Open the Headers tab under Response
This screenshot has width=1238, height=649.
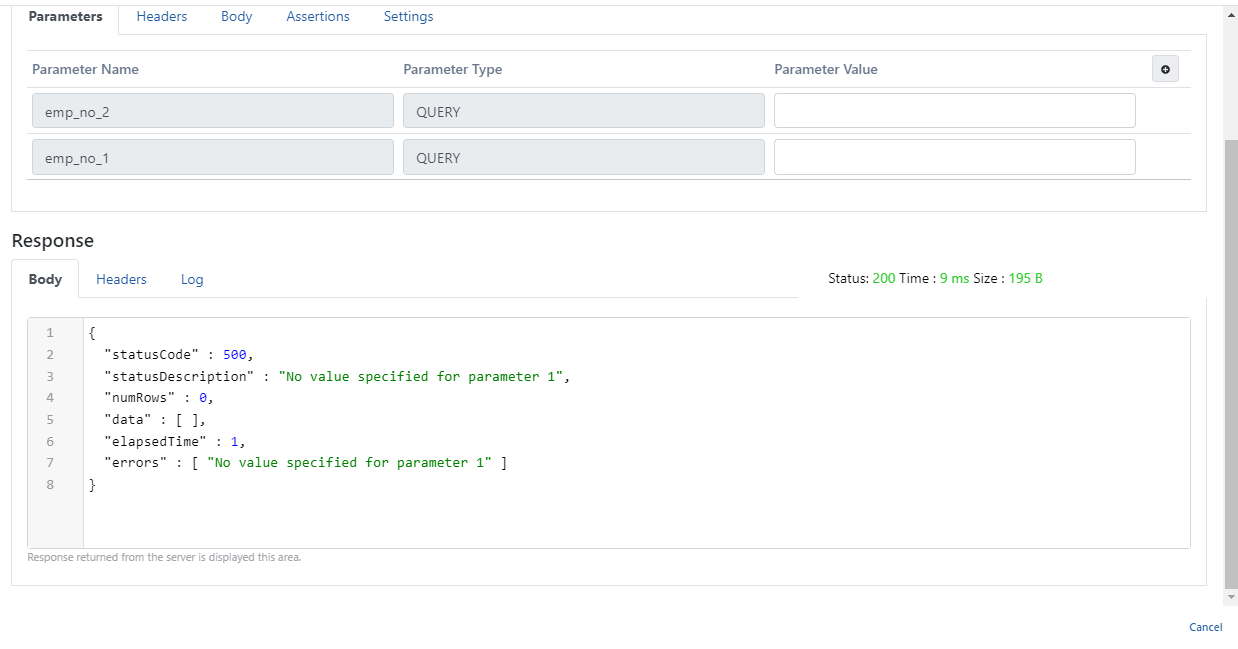tap(121, 279)
